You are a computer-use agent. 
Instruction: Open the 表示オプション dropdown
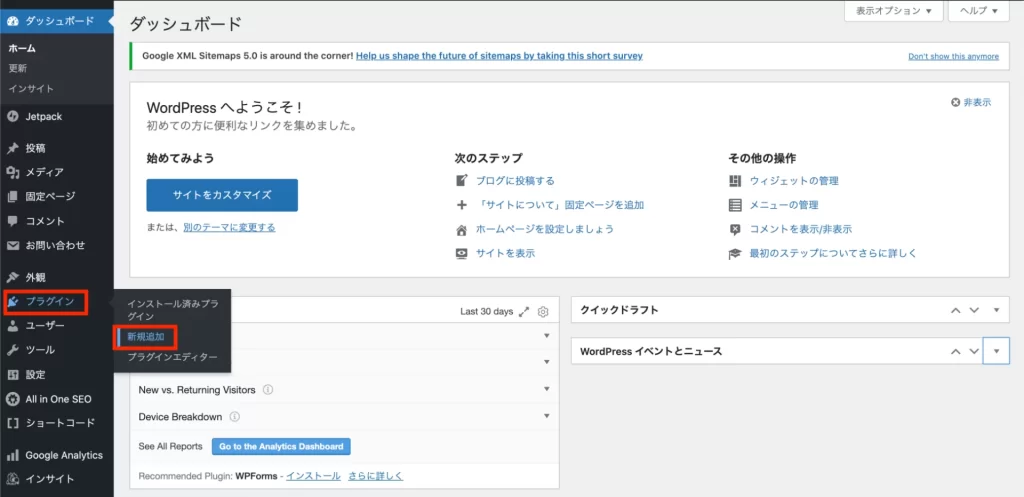click(x=894, y=11)
